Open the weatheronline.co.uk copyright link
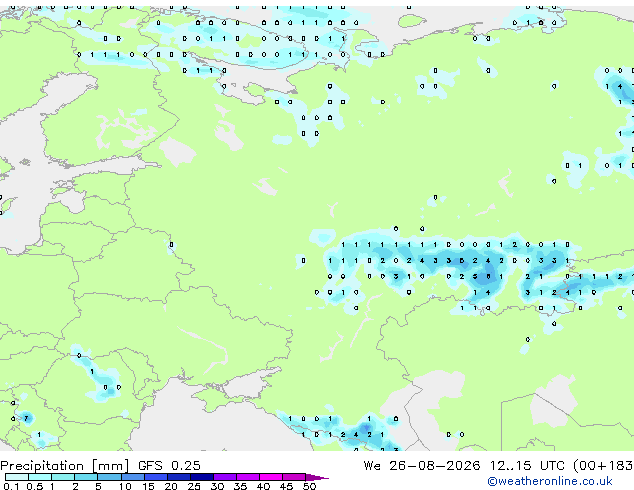This screenshot has width=634, height=490. [x=549, y=481]
